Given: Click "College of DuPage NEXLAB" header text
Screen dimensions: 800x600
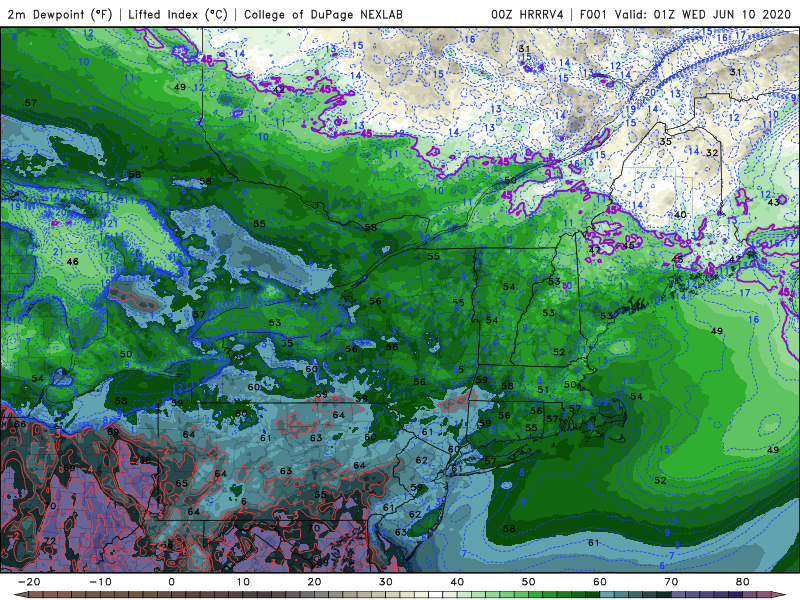Looking at the screenshot, I should (x=323, y=15).
